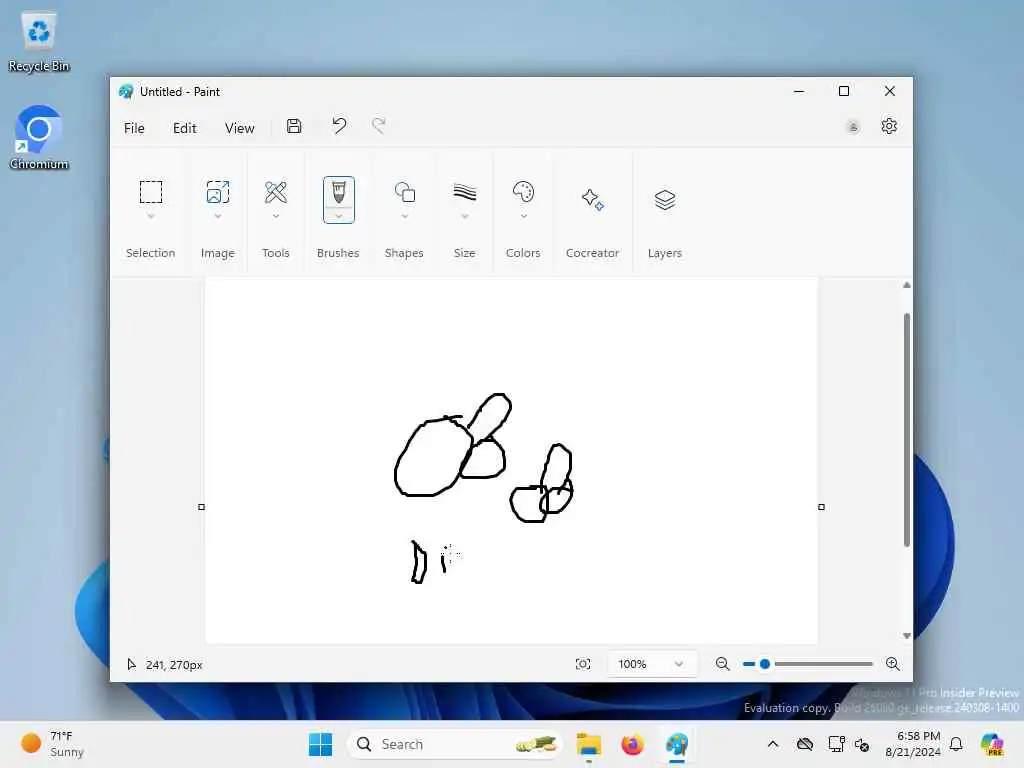Open the Copilot preview icon in the taskbar
The image size is (1024, 768).
tap(993, 744)
